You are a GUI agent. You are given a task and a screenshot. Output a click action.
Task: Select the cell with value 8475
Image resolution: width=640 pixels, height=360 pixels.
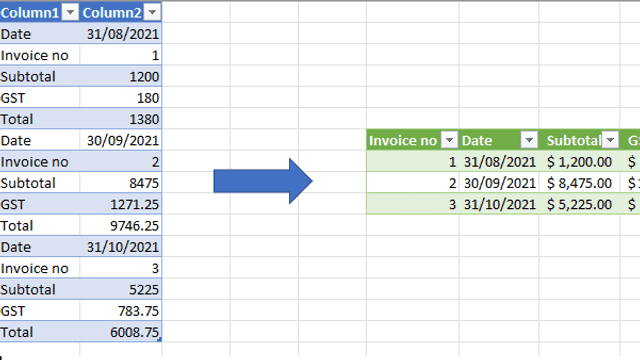121,183
